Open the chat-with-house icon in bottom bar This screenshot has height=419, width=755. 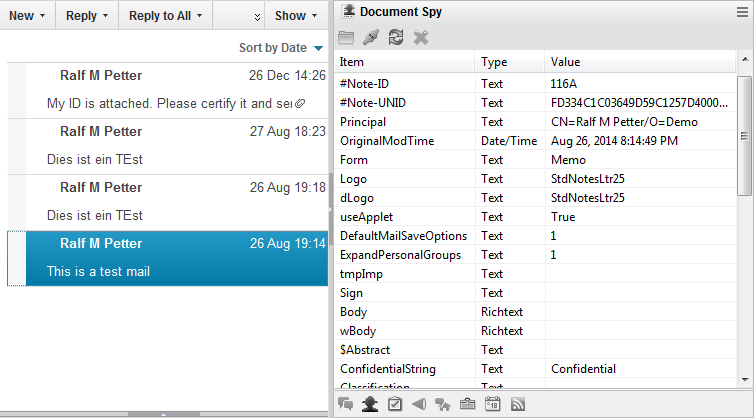tap(443, 404)
